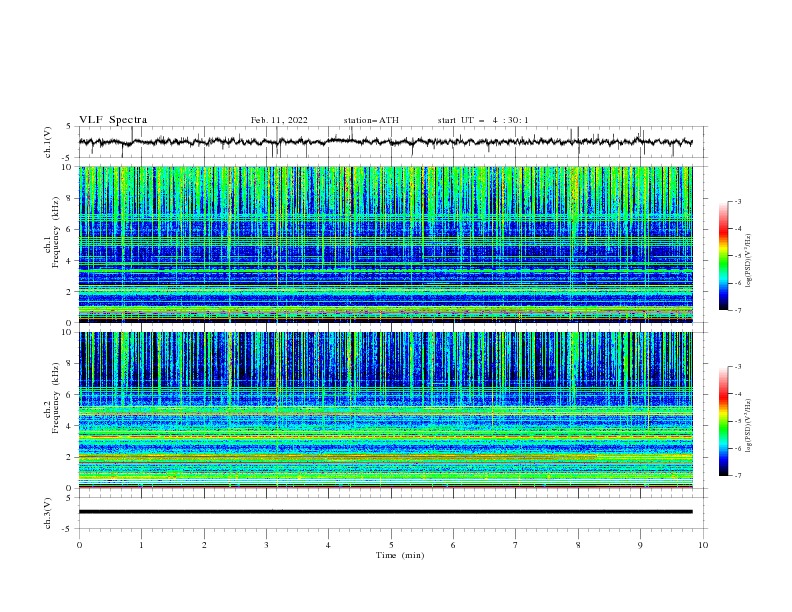Viewport: 792px width, 612px height.
Task: Click the ch.1 voltage waveform trace
Action: (385, 142)
